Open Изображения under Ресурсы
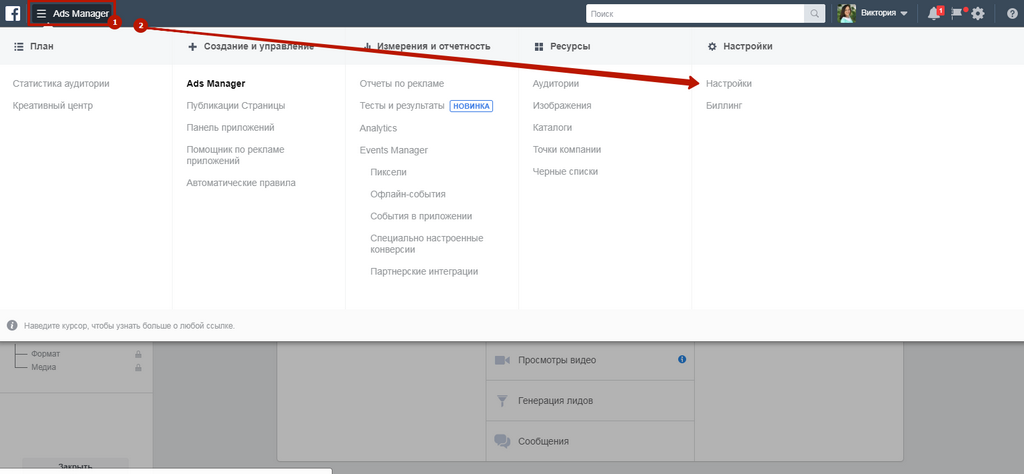The width and height of the screenshot is (1024, 474). click(562, 106)
